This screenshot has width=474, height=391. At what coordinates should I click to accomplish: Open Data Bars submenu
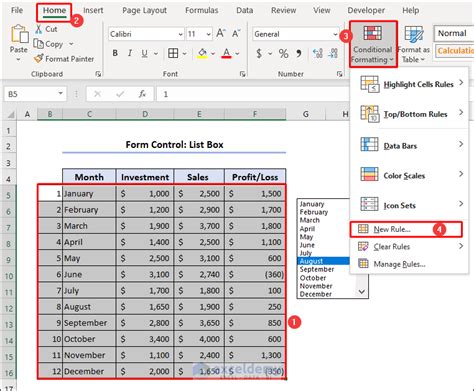(x=409, y=146)
